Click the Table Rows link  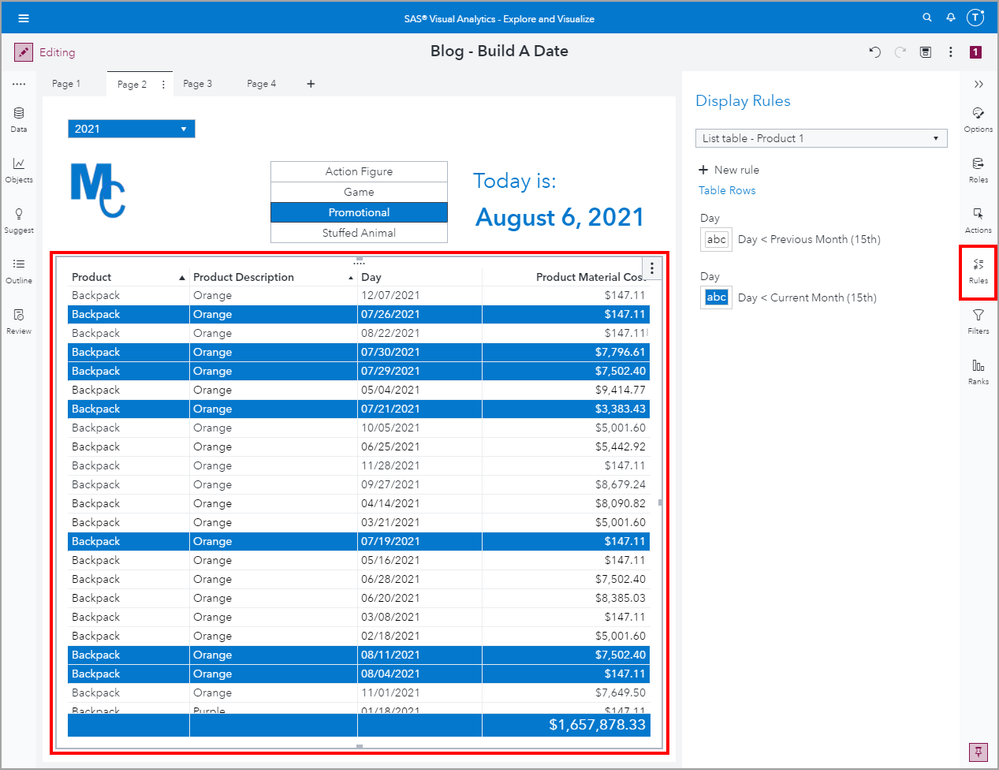click(x=727, y=190)
